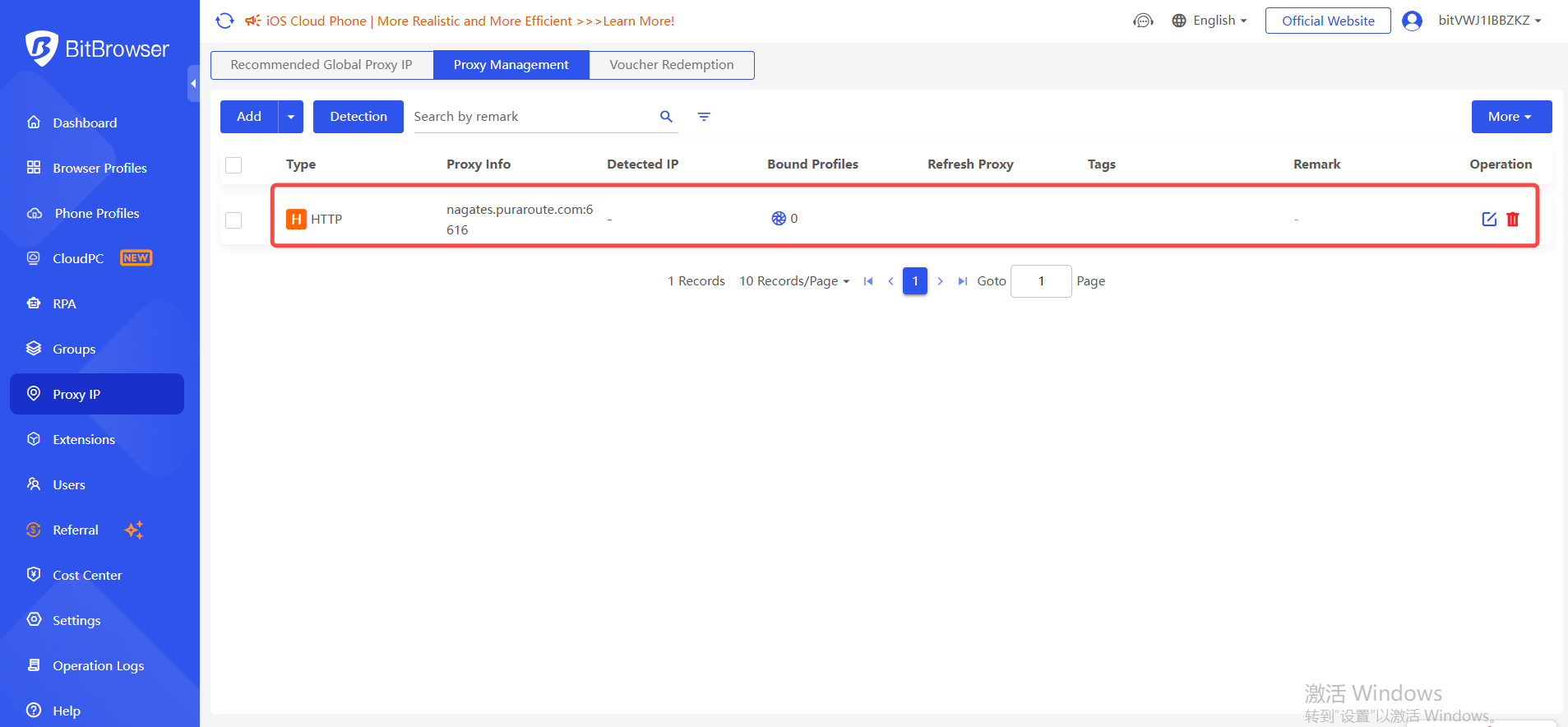Open Groups in the sidebar
This screenshot has width=1568, height=727.
click(x=97, y=349)
